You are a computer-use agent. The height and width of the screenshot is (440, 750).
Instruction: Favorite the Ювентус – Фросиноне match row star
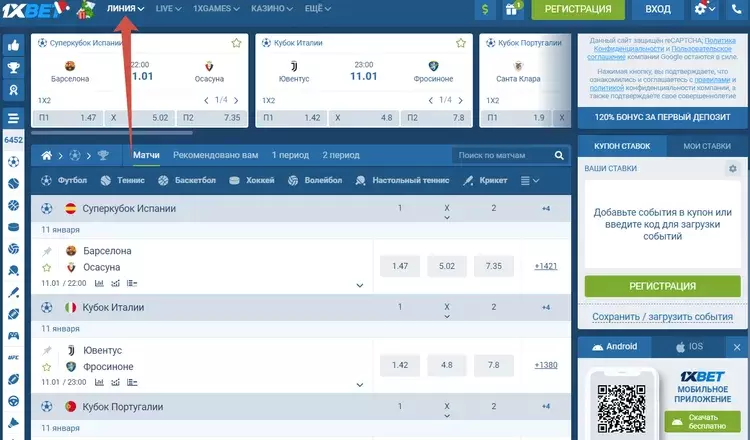[x=46, y=367]
